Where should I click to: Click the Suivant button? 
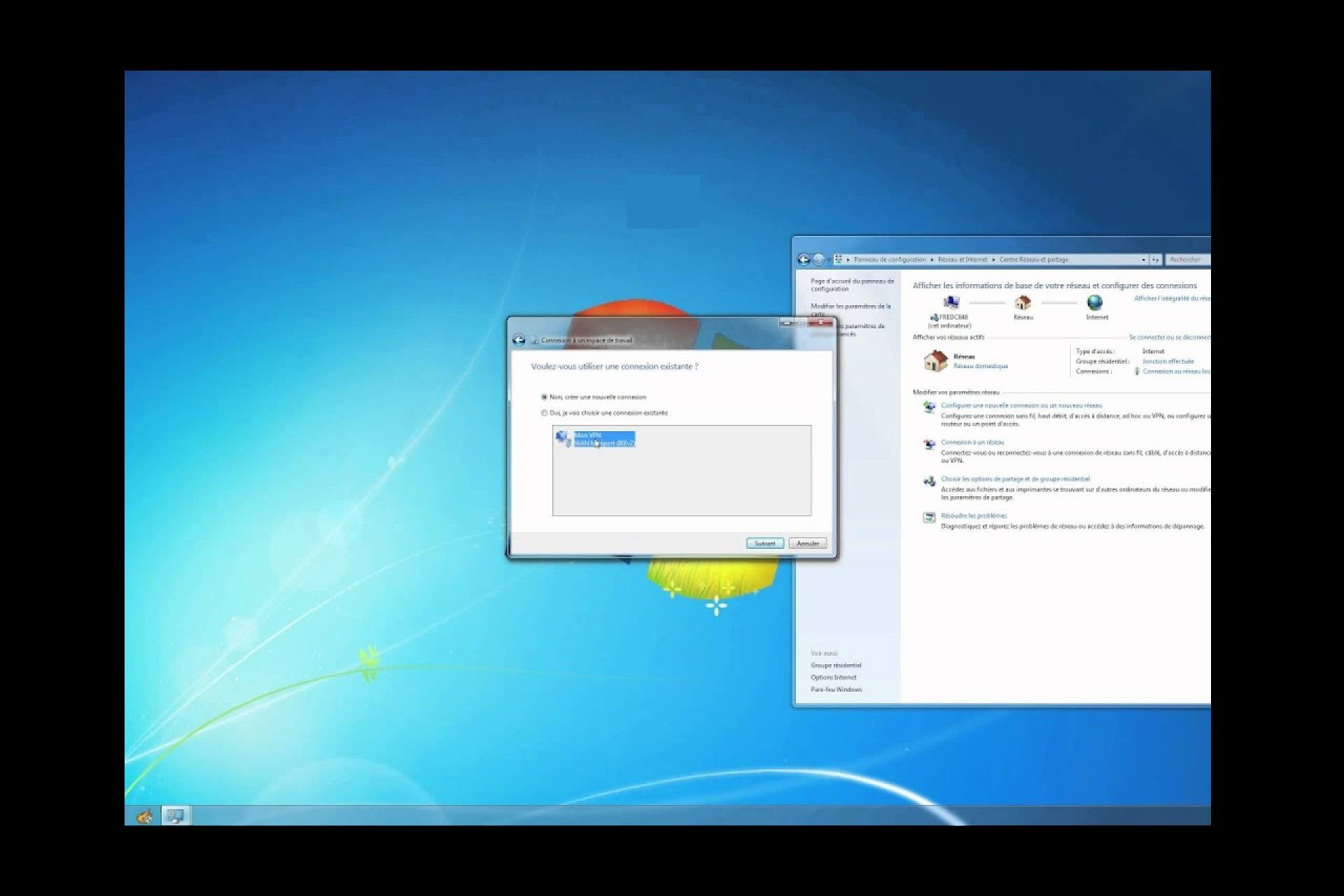764,543
